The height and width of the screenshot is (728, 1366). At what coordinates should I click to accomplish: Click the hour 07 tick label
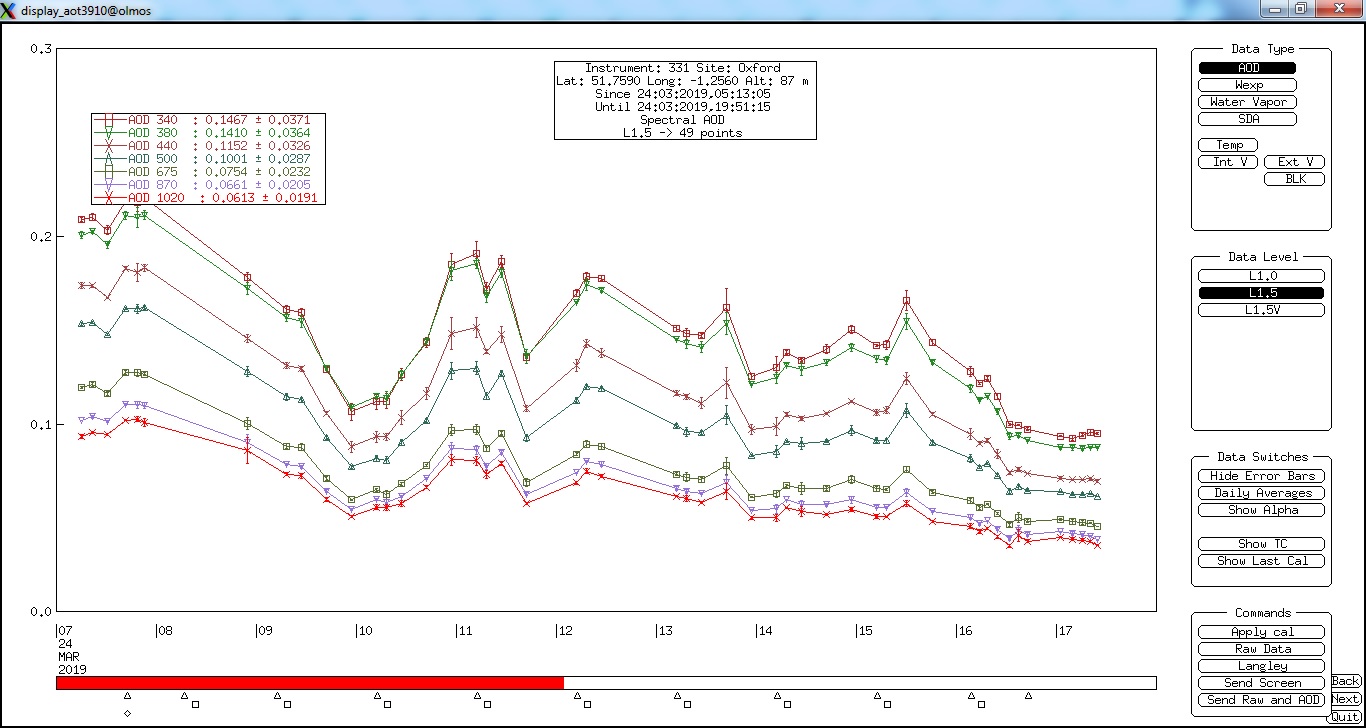pyautogui.click(x=65, y=631)
